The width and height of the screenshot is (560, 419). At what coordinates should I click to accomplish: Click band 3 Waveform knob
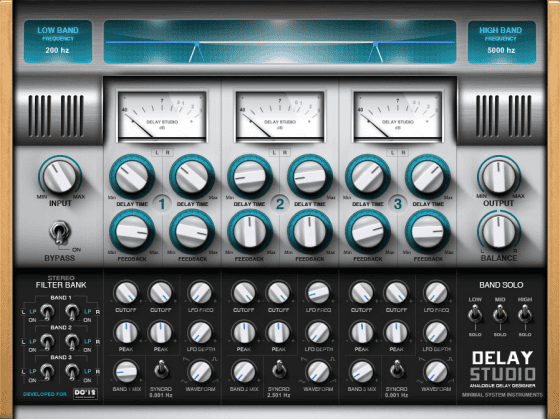pyautogui.click(x=436, y=372)
